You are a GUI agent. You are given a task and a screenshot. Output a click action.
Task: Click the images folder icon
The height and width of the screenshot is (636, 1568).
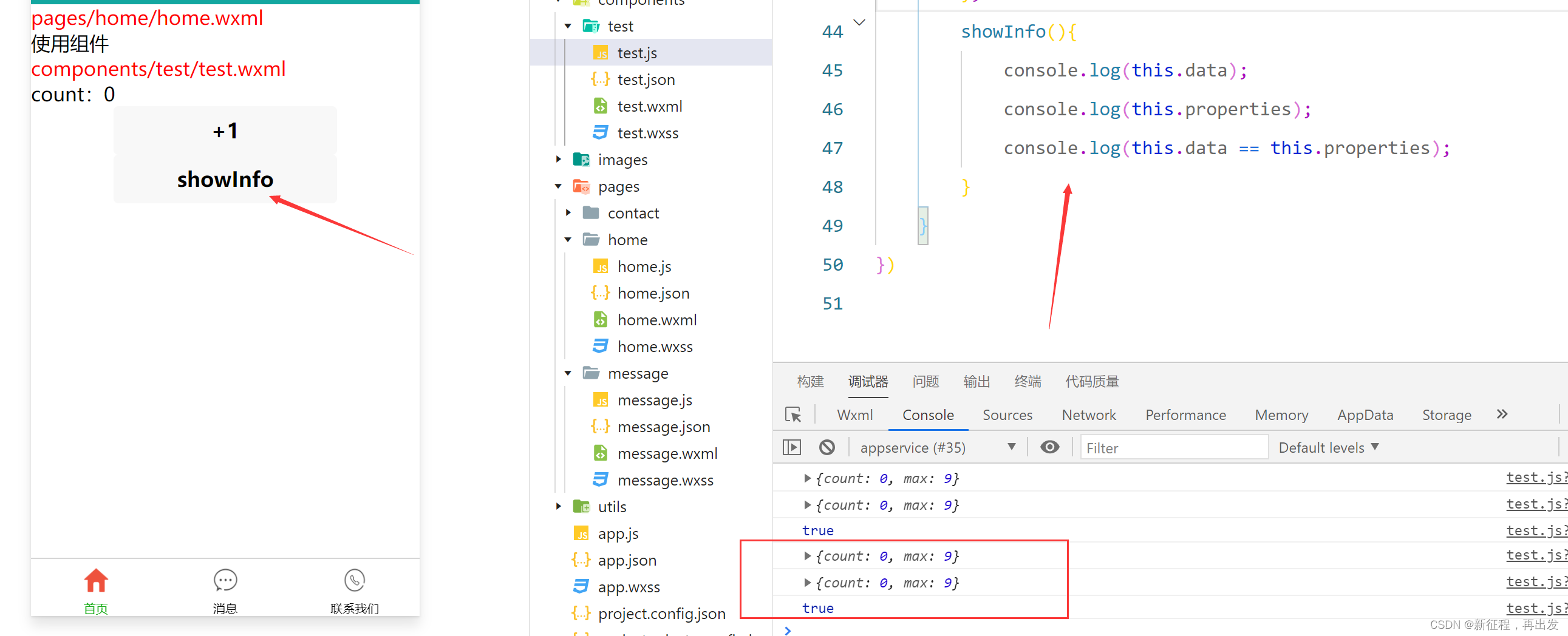(581, 160)
